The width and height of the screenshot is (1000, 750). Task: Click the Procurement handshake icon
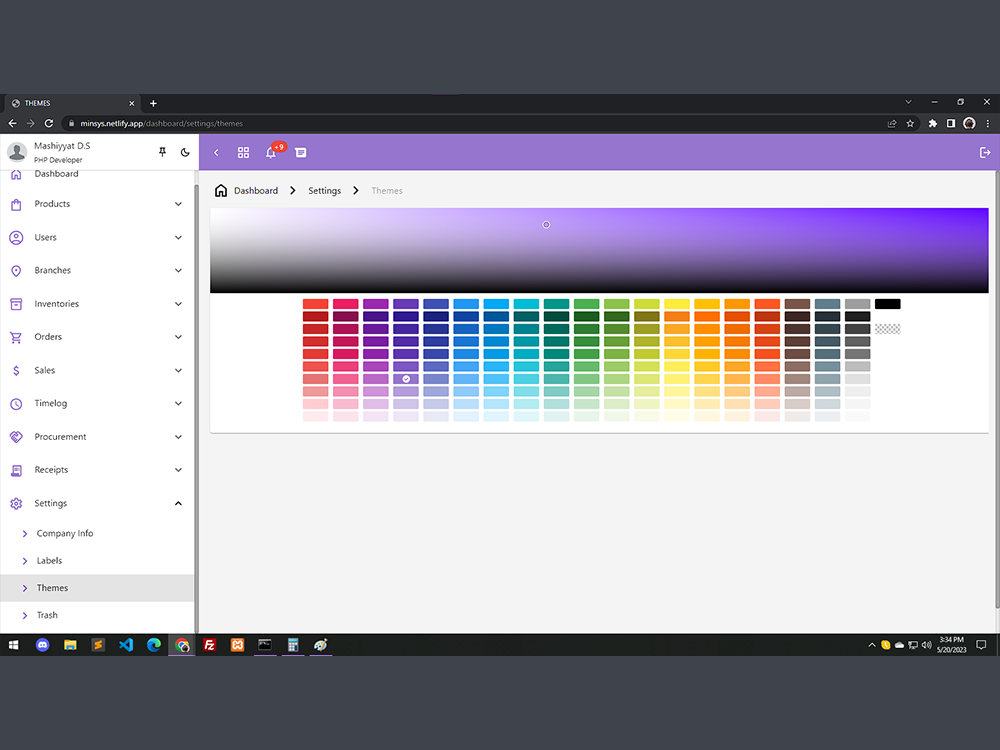(x=17, y=437)
